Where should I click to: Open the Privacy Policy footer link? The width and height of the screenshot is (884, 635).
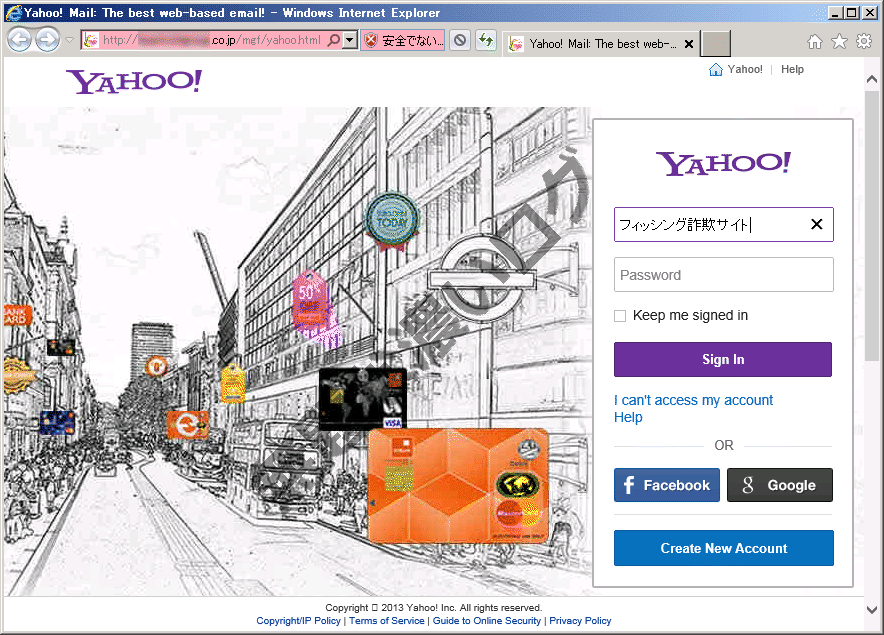coord(580,621)
